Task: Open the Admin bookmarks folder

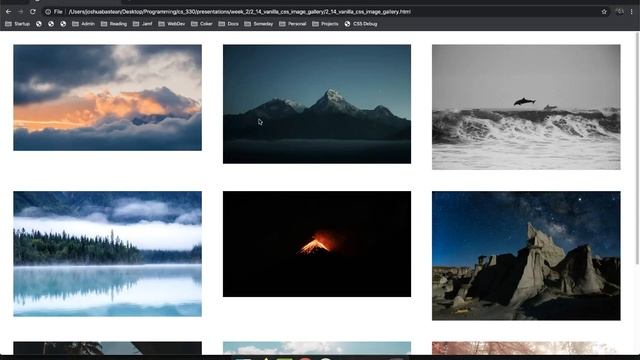Action: [x=83, y=24]
